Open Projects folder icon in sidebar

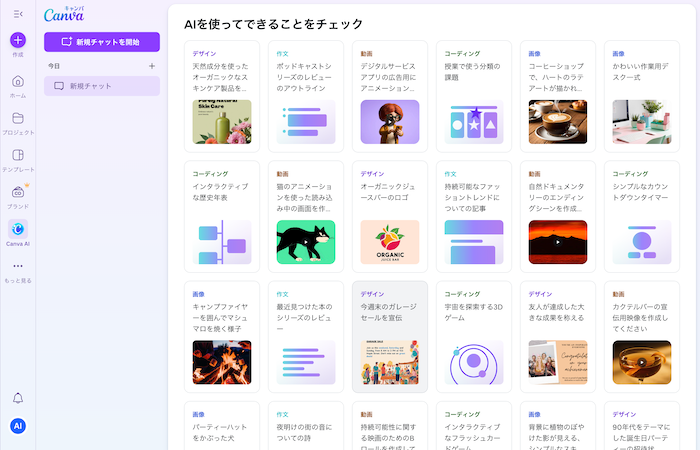(x=18, y=118)
